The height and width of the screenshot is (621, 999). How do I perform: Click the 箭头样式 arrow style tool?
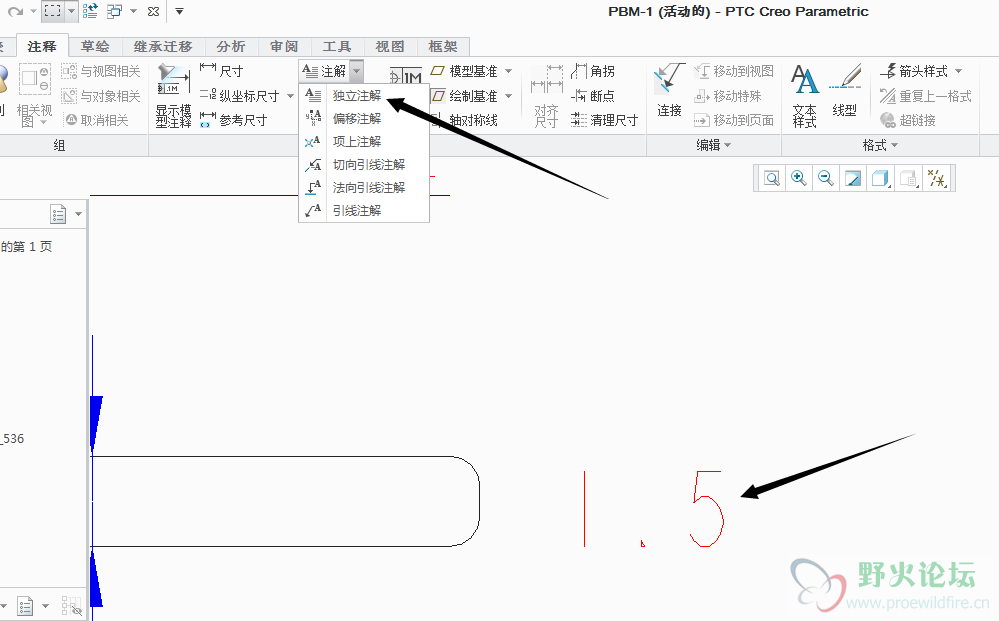pyautogui.click(x=914, y=71)
